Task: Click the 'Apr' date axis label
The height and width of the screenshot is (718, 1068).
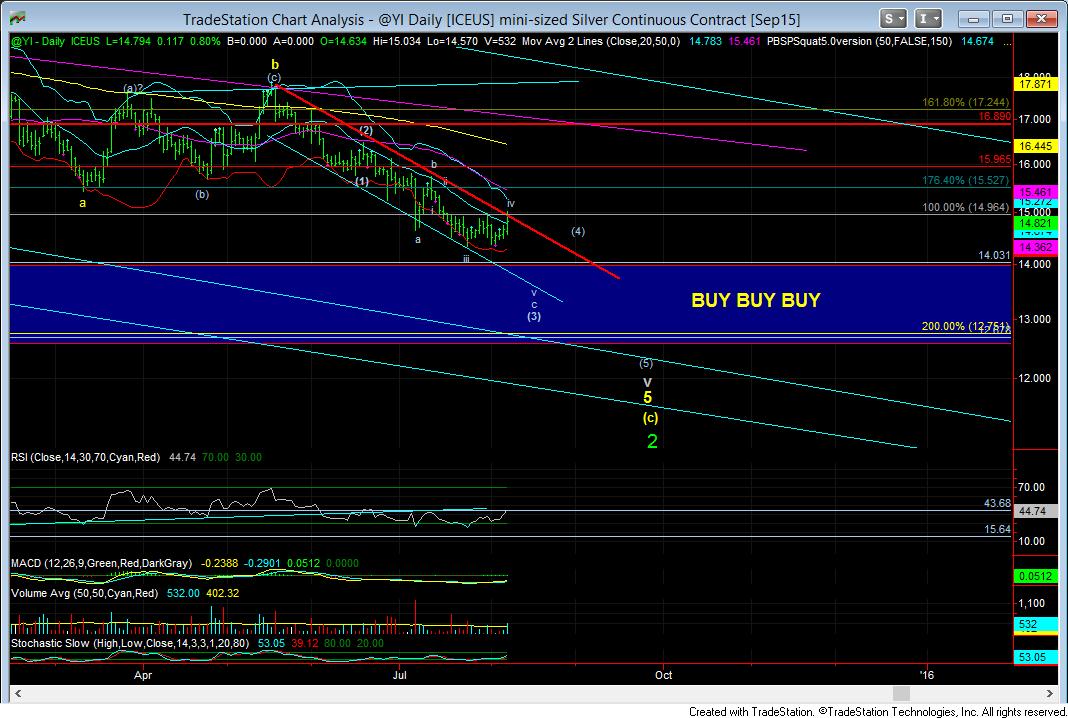Action: 142,675
